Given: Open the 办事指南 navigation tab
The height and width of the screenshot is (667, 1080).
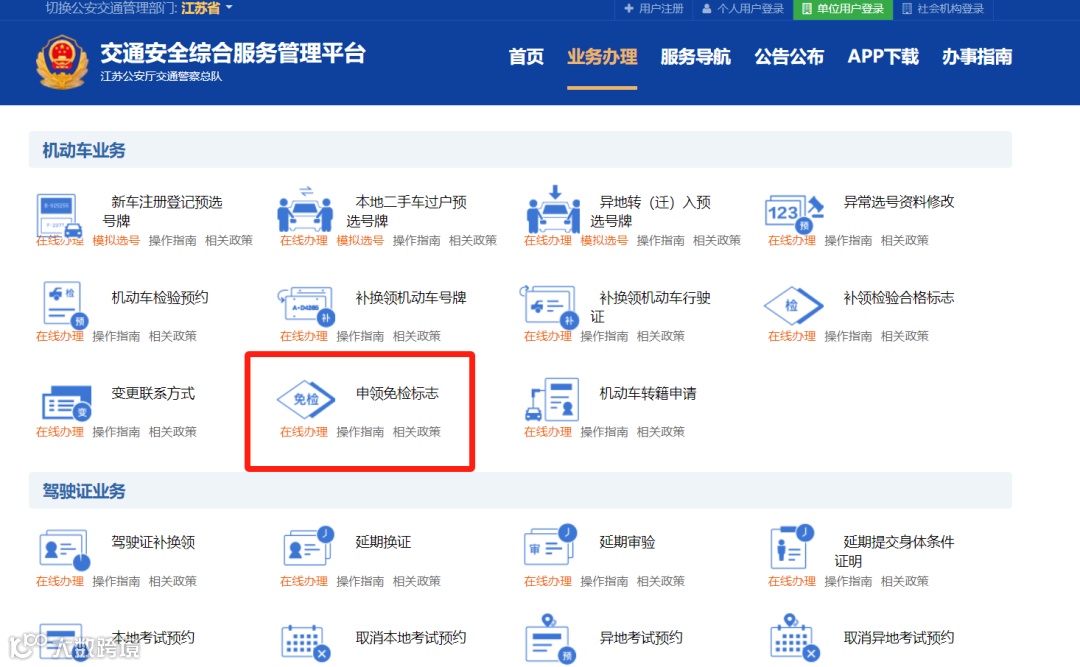Looking at the screenshot, I should click(977, 57).
